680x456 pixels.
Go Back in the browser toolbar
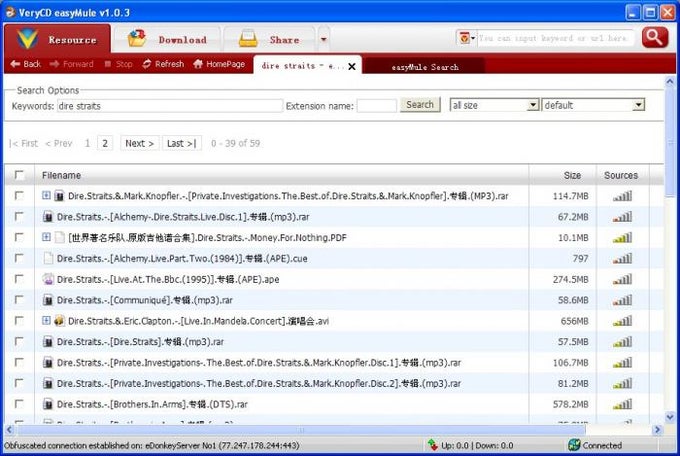pos(26,64)
